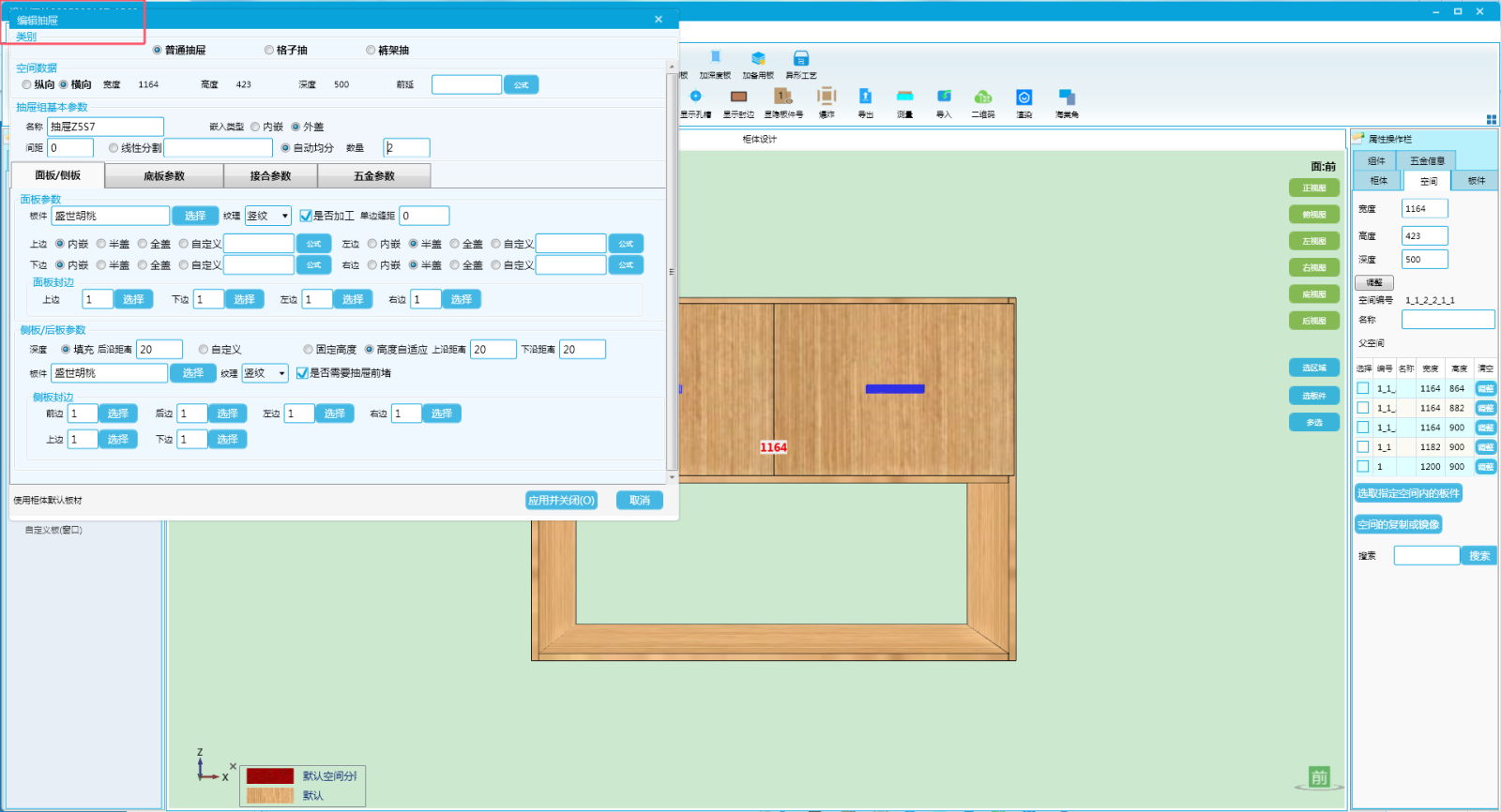Image resolution: width=1501 pixels, height=812 pixels.
Task: Select 线性分割 radio option
Action: [x=114, y=148]
